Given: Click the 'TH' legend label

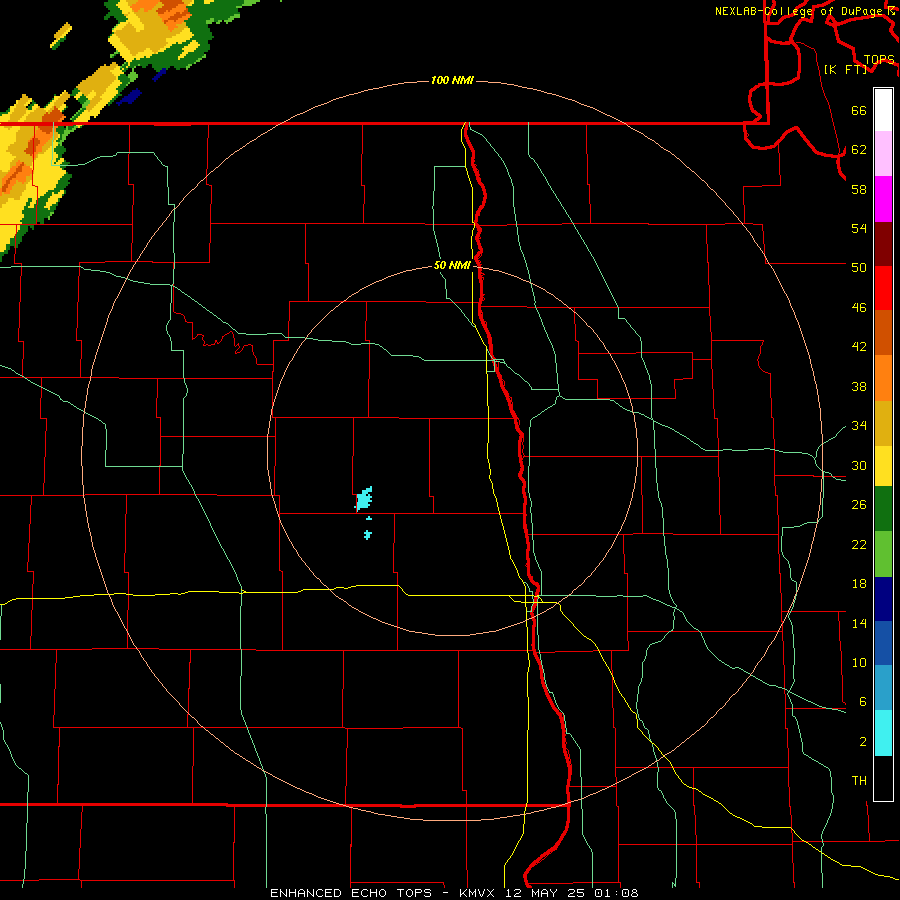Looking at the screenshot, I should [859, 781].
